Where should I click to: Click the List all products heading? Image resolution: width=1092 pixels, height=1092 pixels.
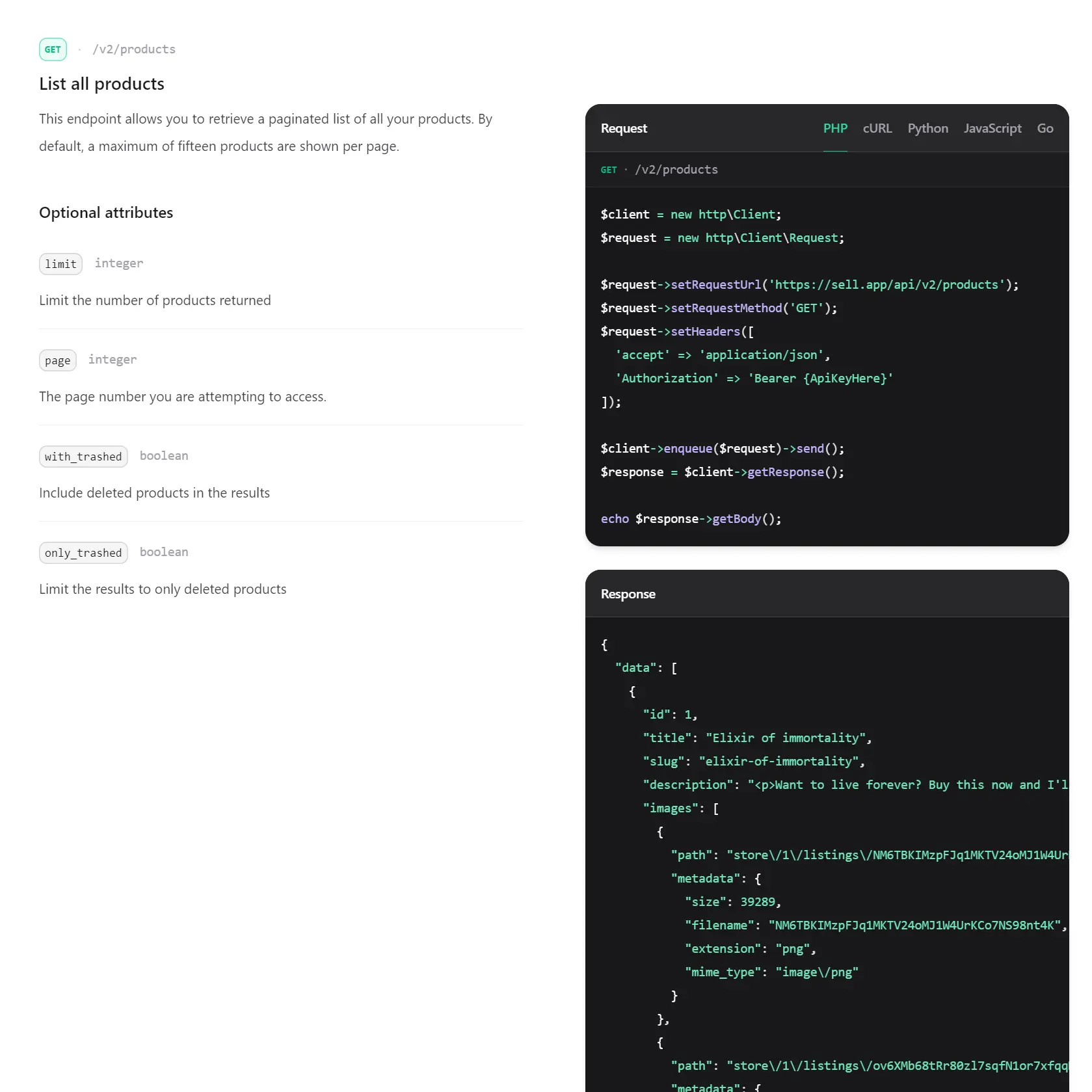click(x=101, y=83)
